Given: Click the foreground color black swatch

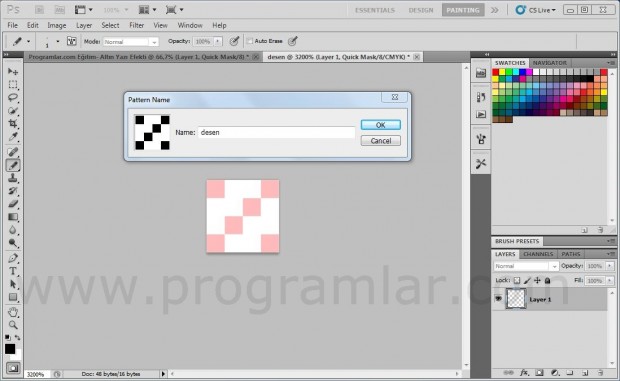Looking at the screenshot, I should (x=10, y=349).
